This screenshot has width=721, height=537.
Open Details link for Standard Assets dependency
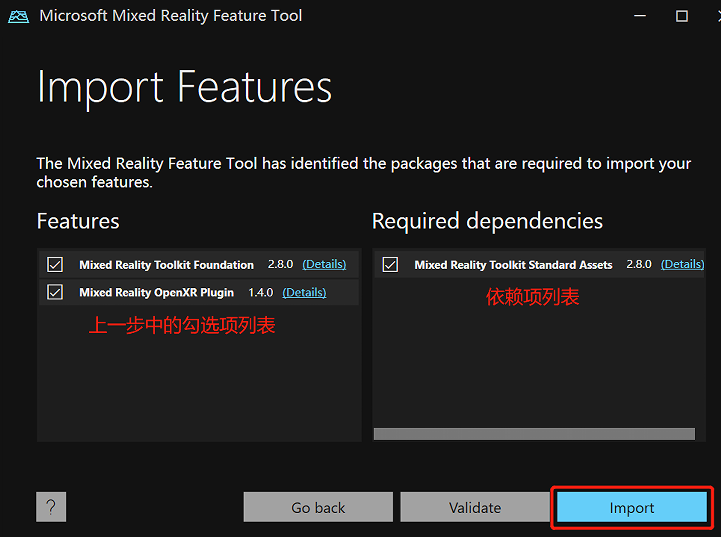[x=682, y=265]
